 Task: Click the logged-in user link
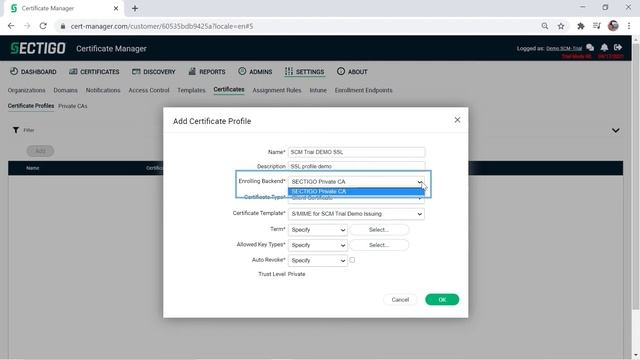(x=564, y=49)
